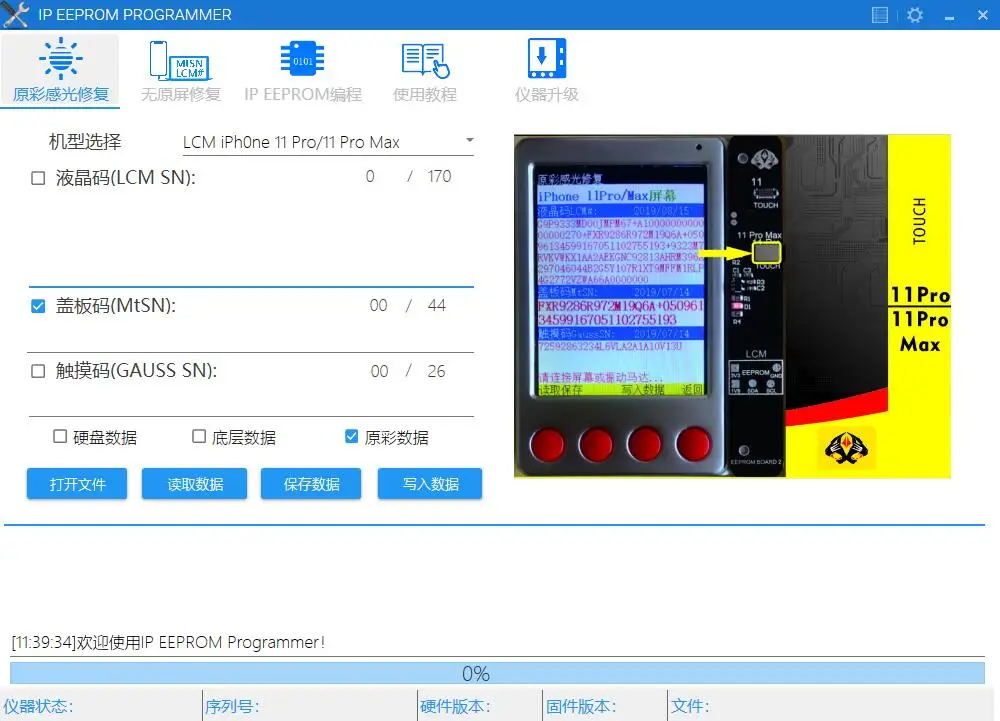Click the 00 / 26 GAUSS SN counter
This screenshot has height=721, width=1000.
tap(408, 371)
